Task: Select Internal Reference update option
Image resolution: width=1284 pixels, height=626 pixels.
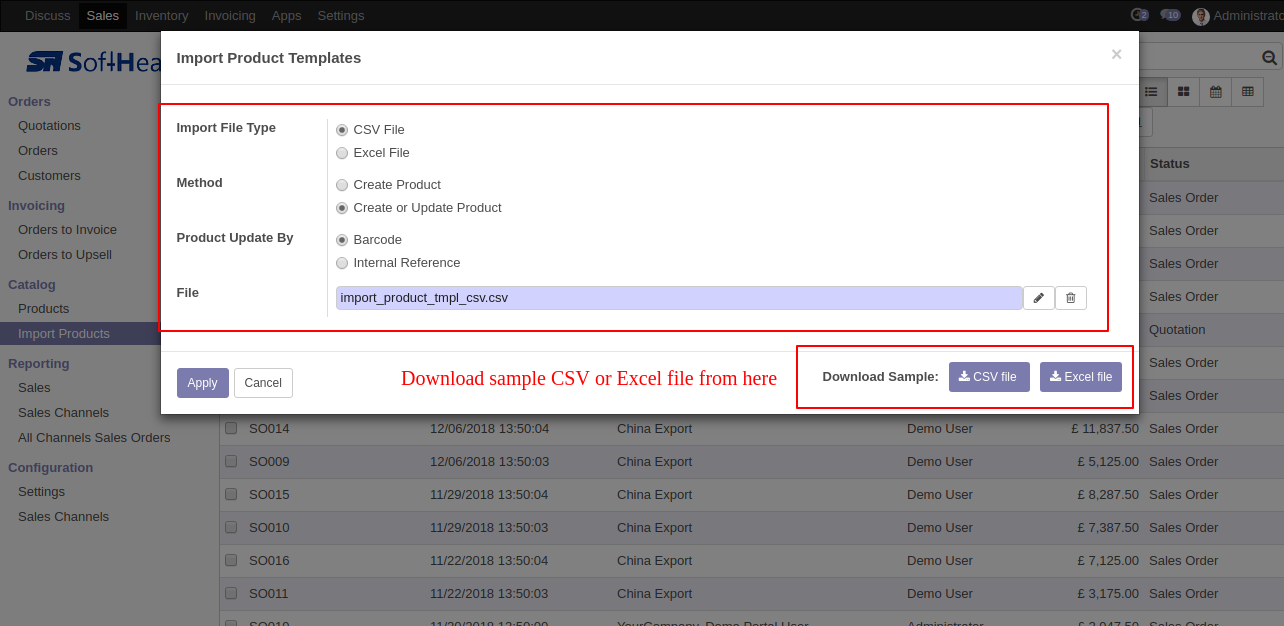Action: 342,263
